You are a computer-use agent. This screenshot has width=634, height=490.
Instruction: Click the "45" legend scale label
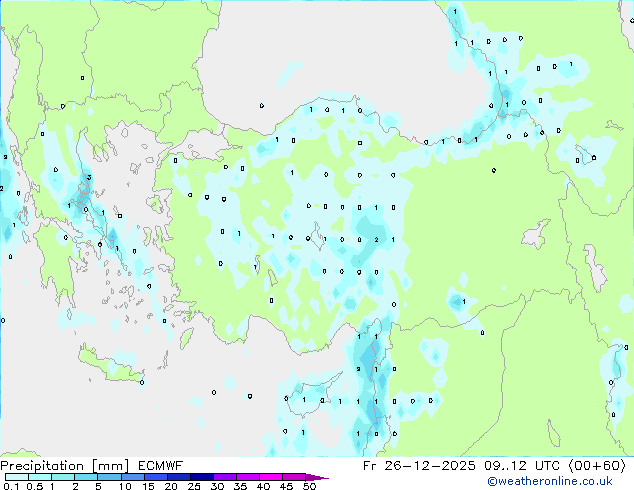click(286, 486)
